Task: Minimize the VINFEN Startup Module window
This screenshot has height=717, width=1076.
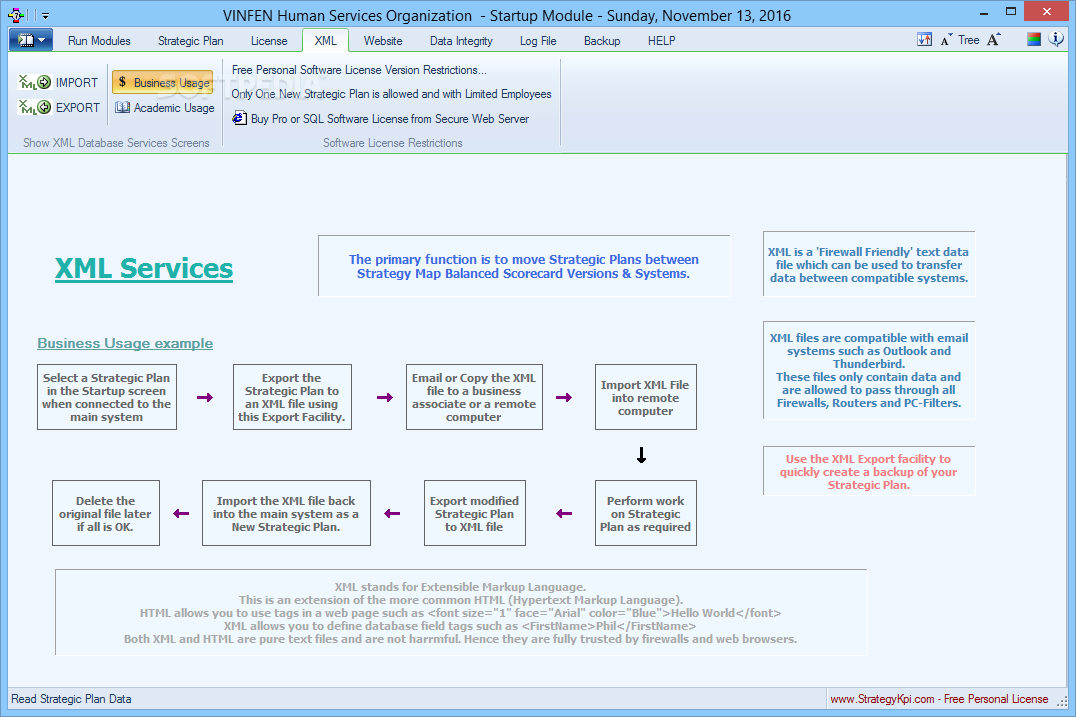Action: (983, 12)
